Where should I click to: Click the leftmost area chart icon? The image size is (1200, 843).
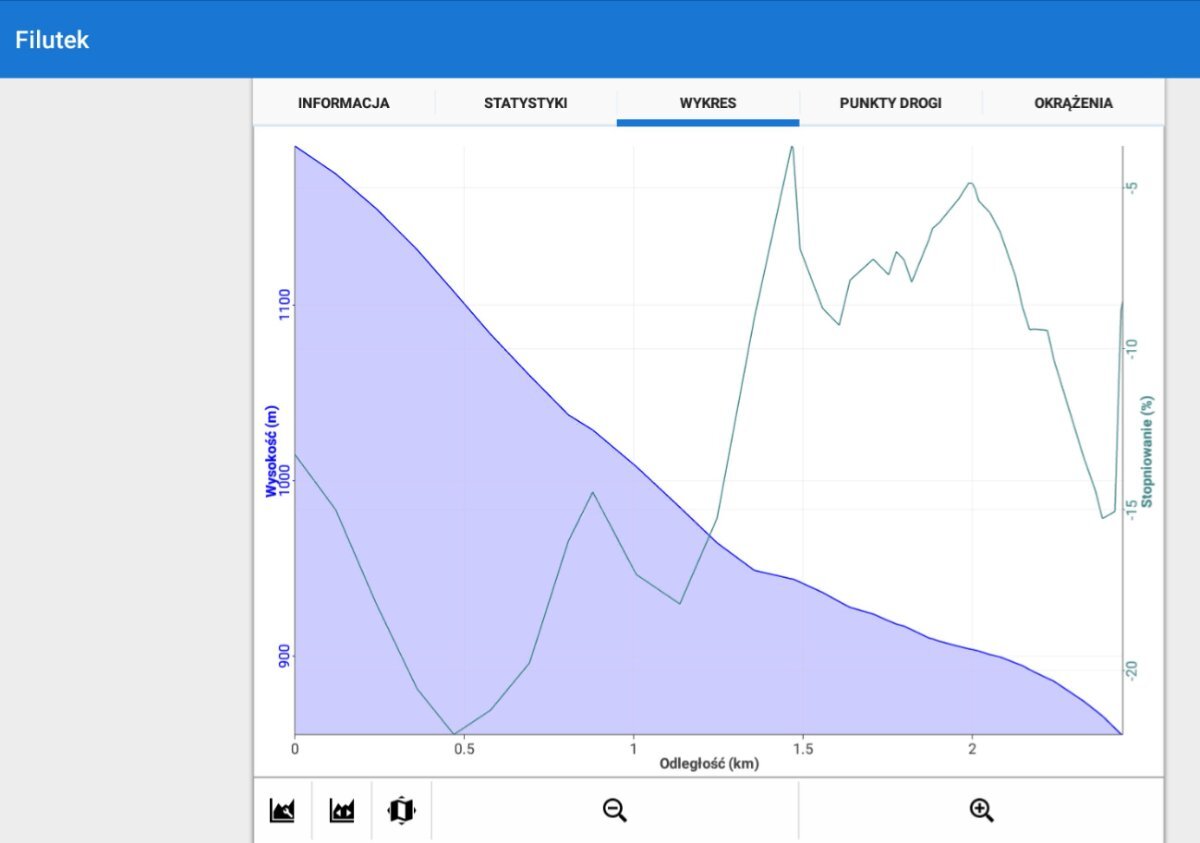pos(282,810)
